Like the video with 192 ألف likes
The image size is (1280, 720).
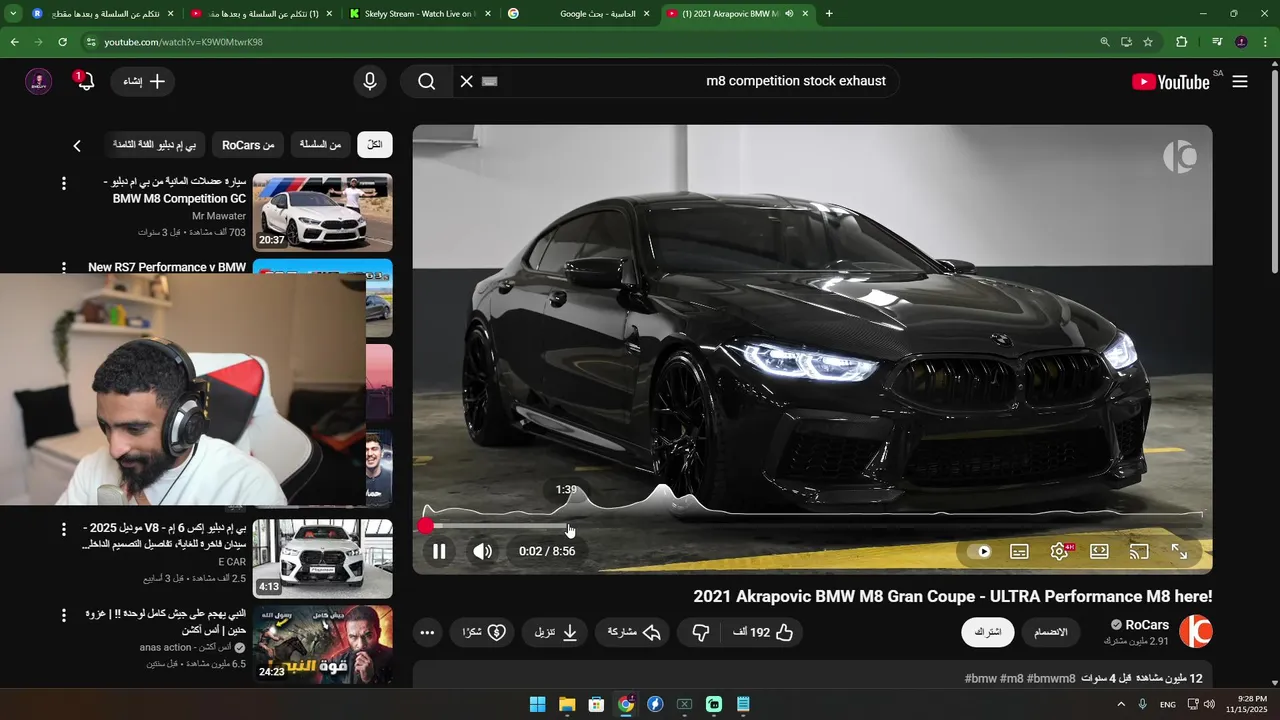tap(763, 632)
